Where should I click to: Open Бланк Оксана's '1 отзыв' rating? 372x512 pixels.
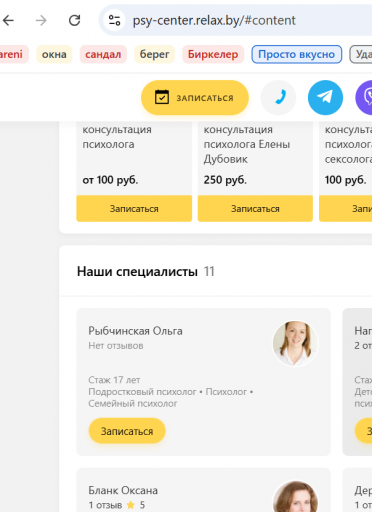tap(117, 505)
